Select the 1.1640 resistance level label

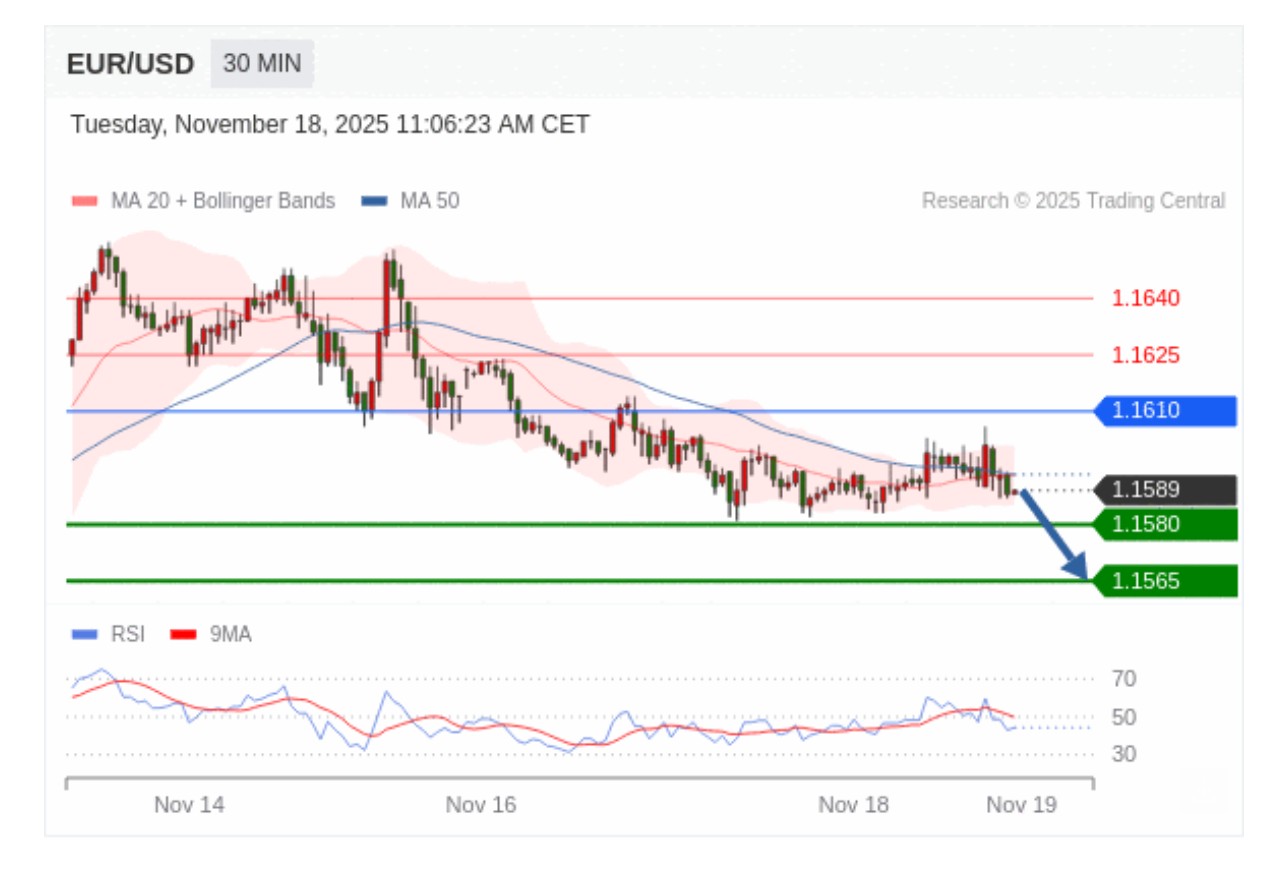(x=1145, y=298)
